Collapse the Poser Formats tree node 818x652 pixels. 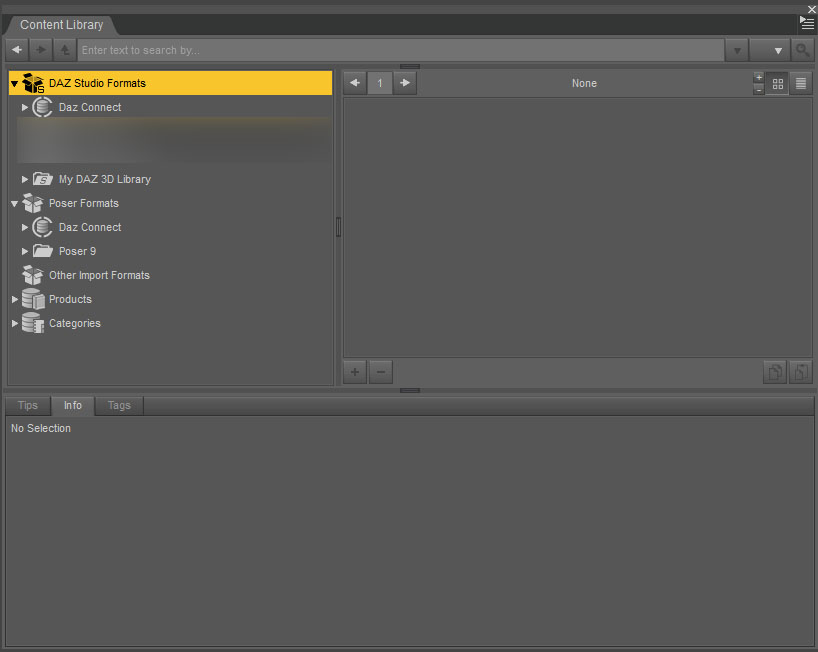[x=15, y=203]
